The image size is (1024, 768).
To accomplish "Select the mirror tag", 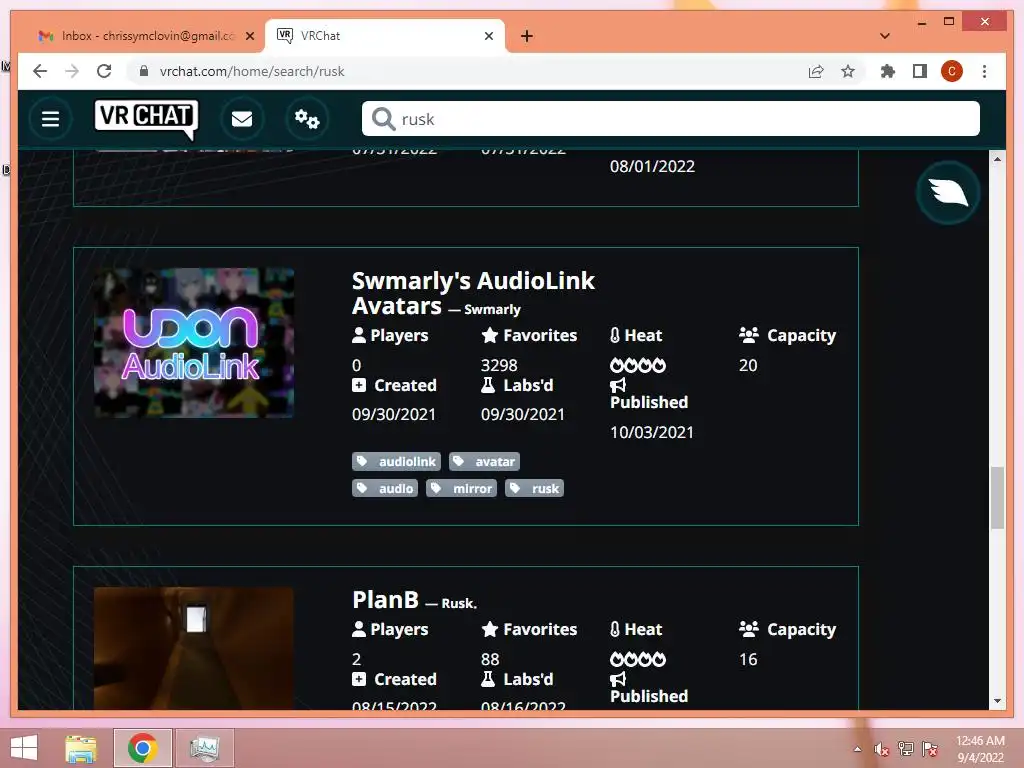I will 461,488.
